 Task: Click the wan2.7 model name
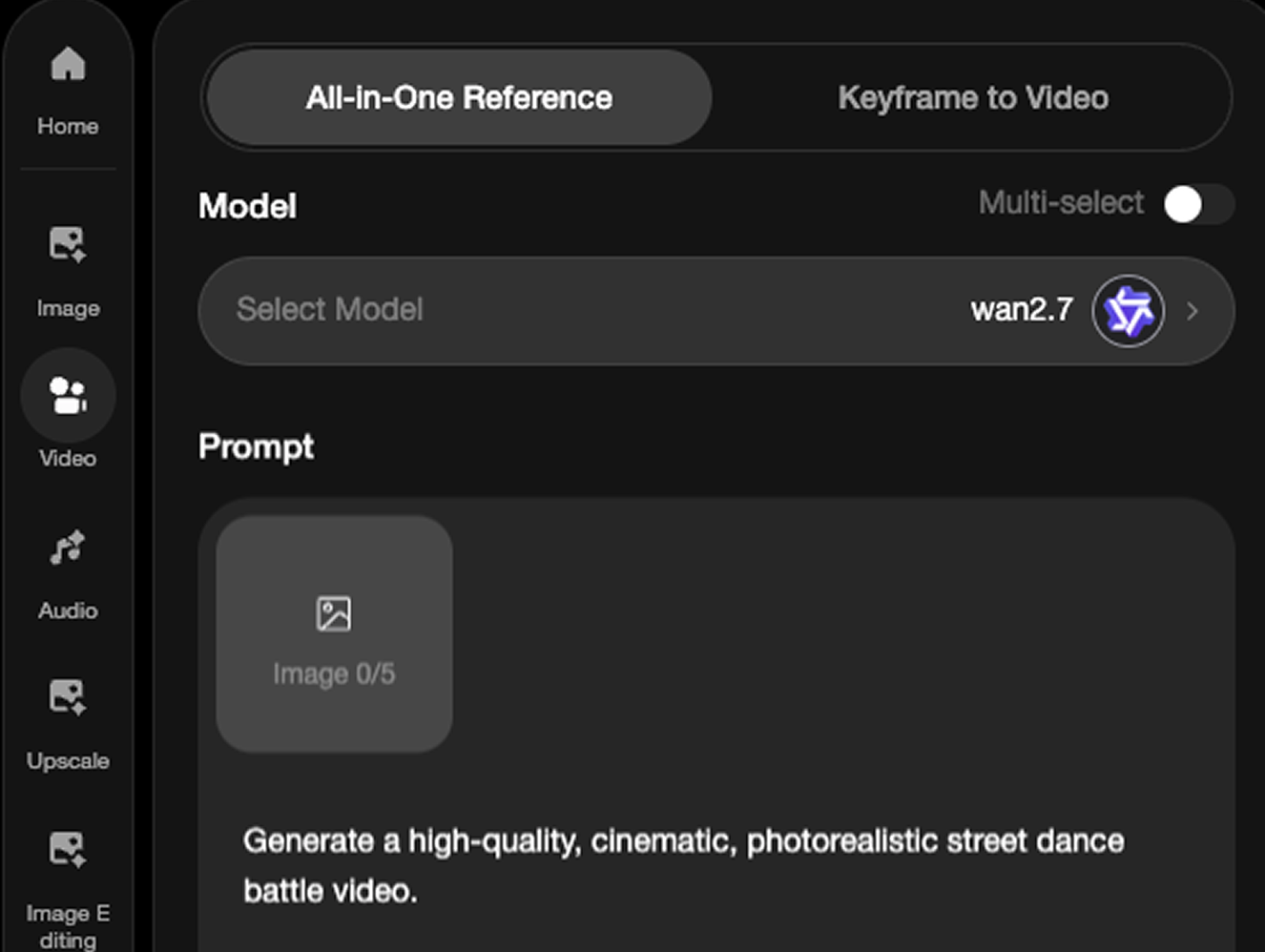pos(1022,310)
